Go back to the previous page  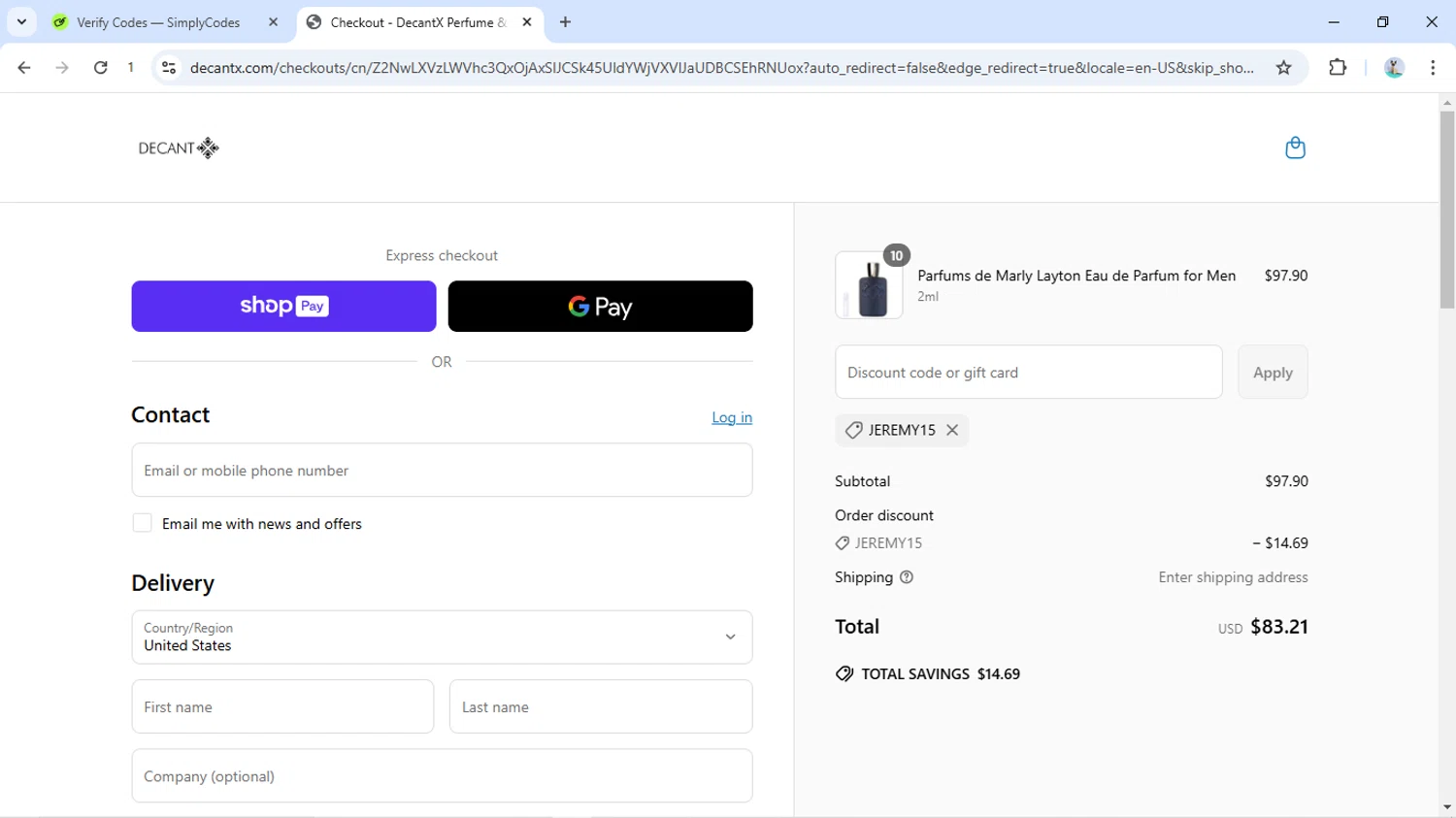24,68
